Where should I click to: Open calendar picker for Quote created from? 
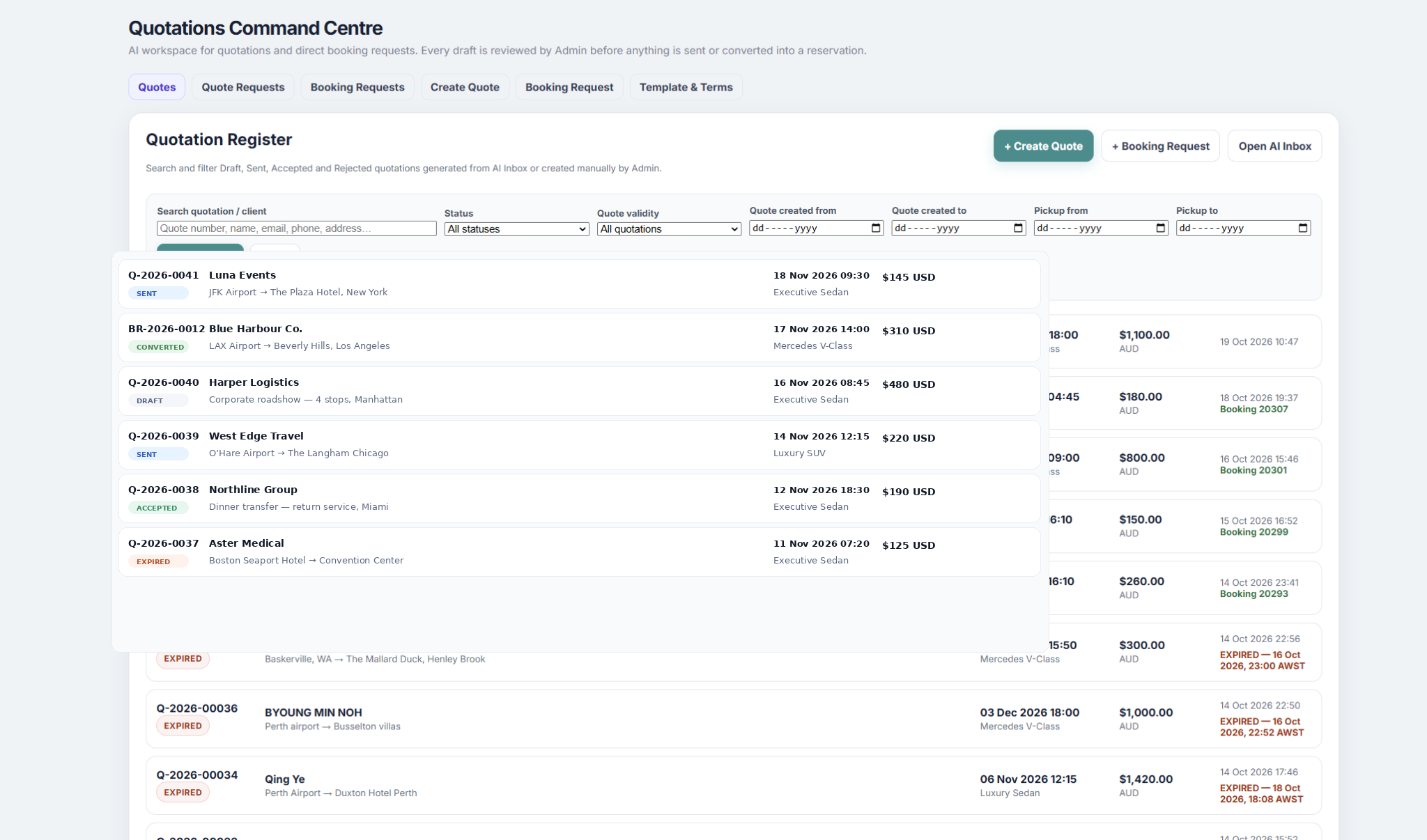(876, 228)
